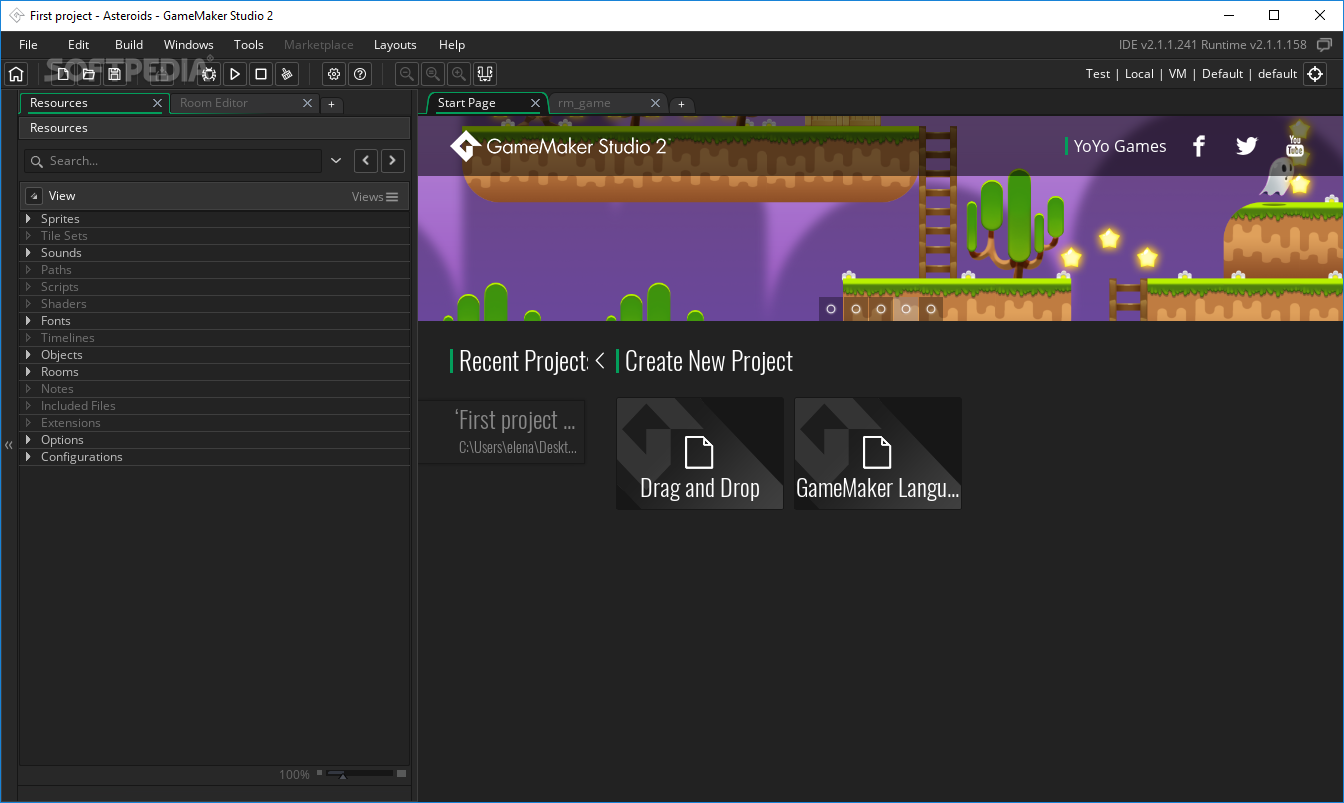1344x803 pixels.
Task: Open Game Options gear icon
Action: coord(334,74)
